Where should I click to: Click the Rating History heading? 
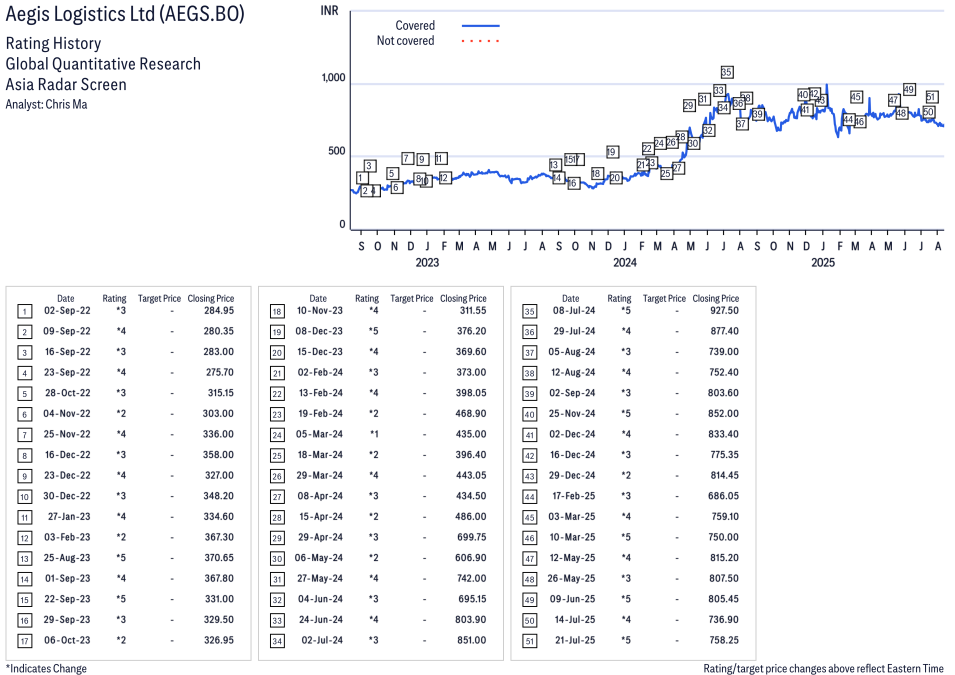point(54,44)
